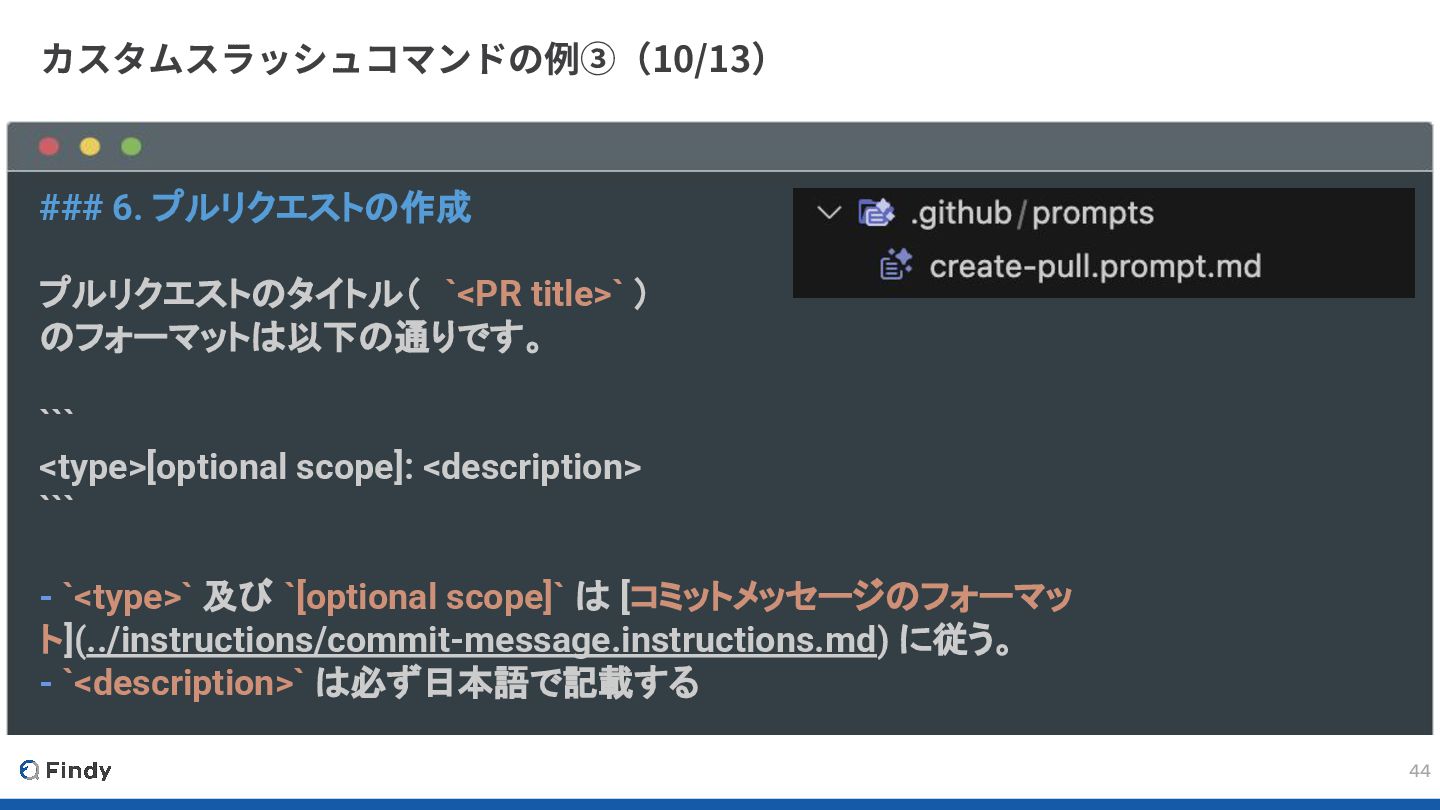This screenshot has height=810, width=1440.
Task: Click the Findy logo
Action: pyautogui.click(x=65, y=770)
